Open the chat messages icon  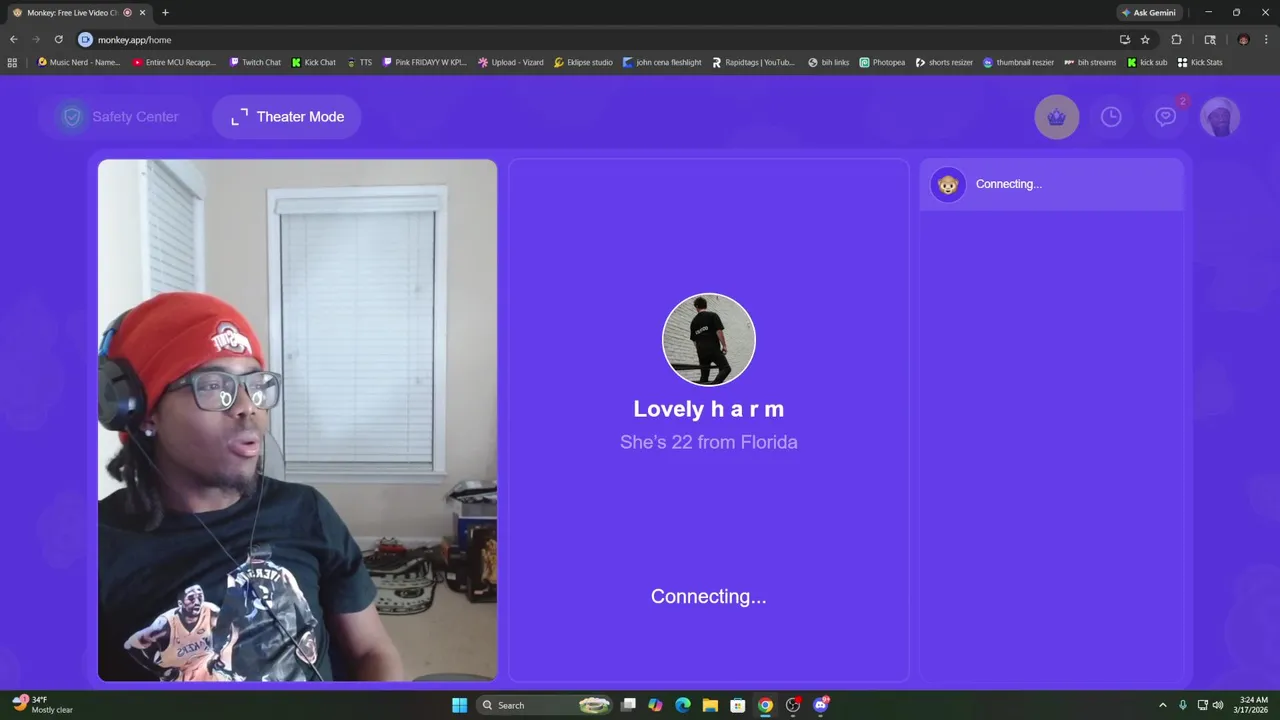pyautogui.click(x=1166, y=117)
